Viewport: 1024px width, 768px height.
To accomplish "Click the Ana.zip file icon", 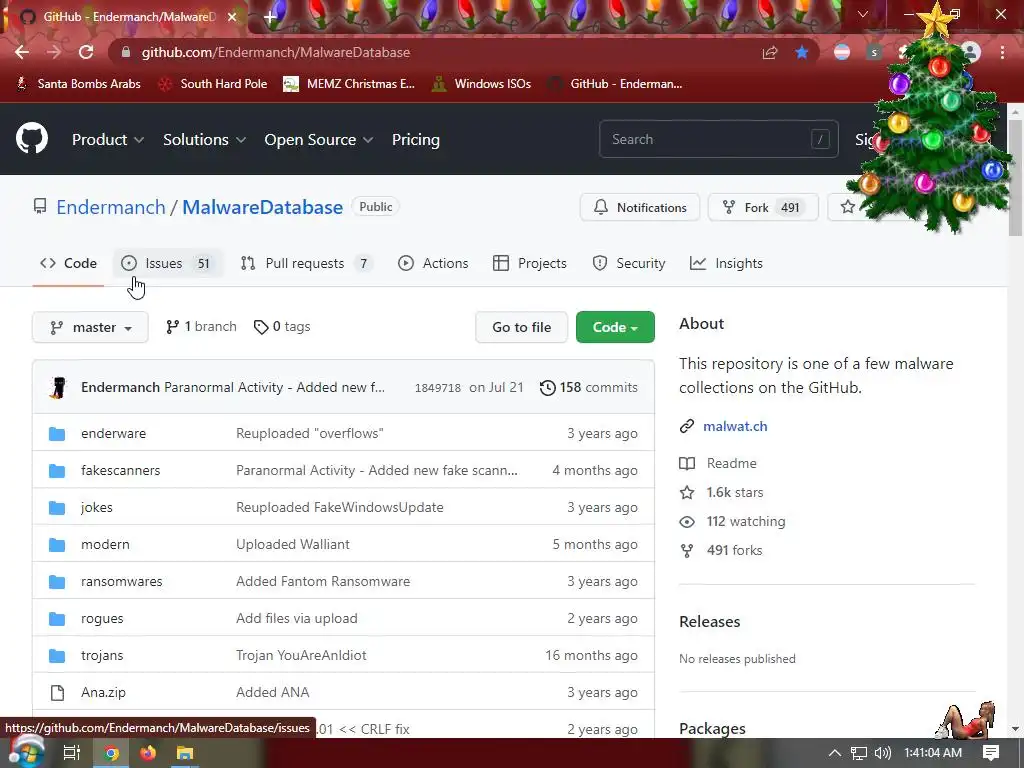I will pyautogui.click(x=57, y=692).
